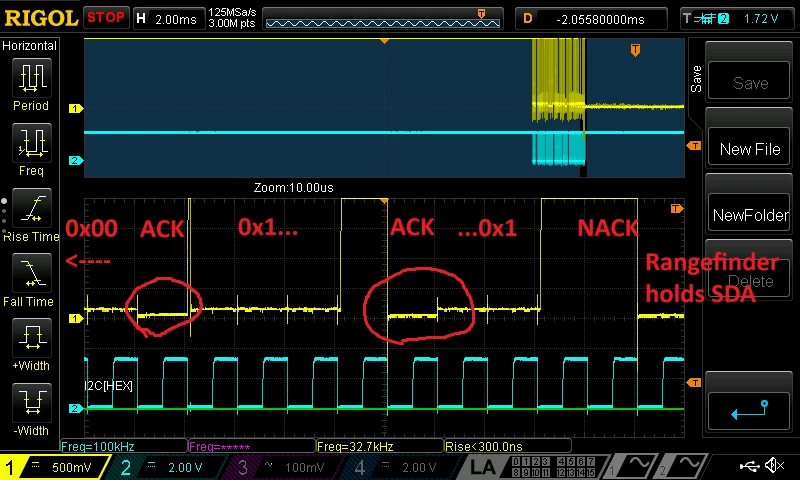Click the 3.00M pts memory depth readout
This screenshot has height=480, width=800.
coord(232,23)
